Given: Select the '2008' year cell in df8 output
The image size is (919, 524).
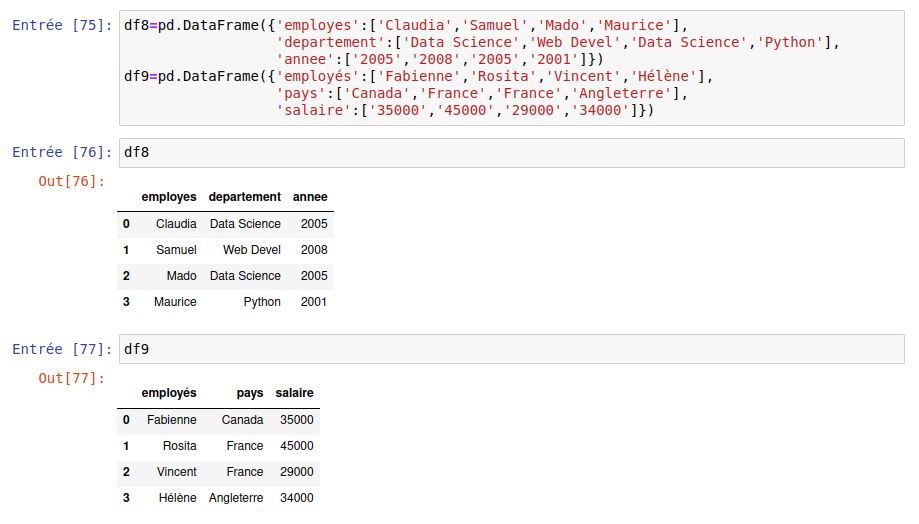Looking at the screenshot, I should [314, 250].
